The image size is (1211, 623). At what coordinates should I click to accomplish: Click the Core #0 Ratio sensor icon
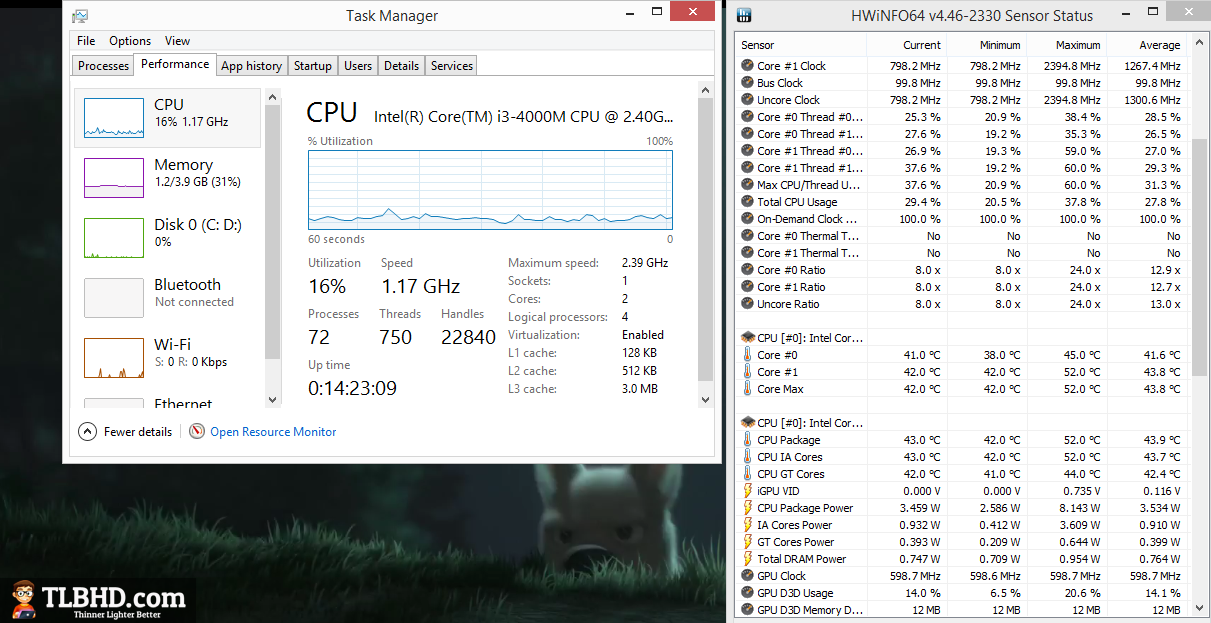point(747,270)
